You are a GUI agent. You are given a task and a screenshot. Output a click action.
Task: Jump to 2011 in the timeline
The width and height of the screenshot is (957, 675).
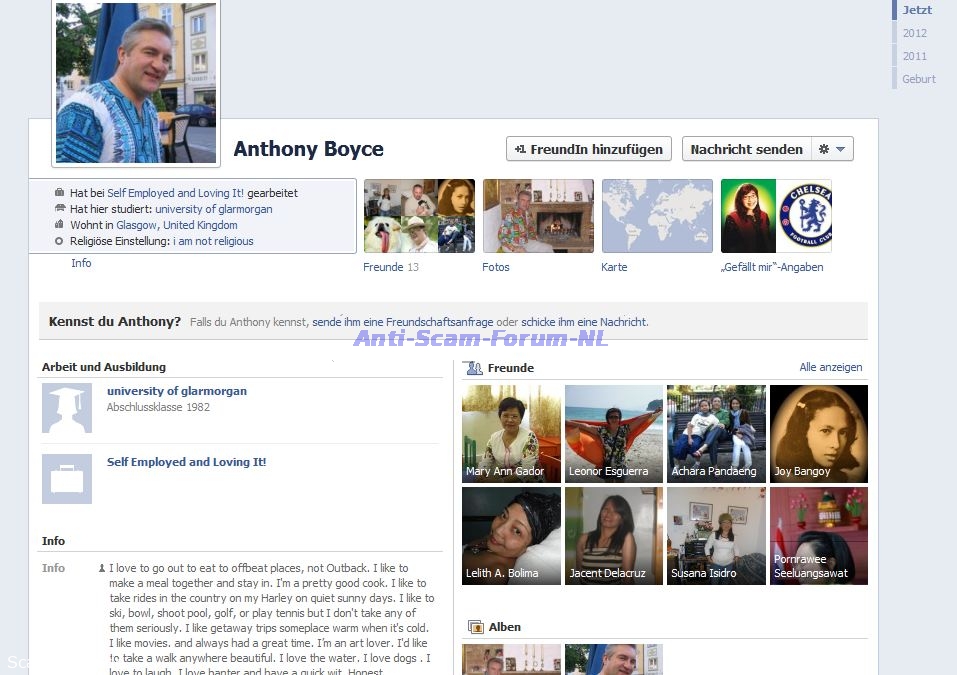[x=914, y=56]
